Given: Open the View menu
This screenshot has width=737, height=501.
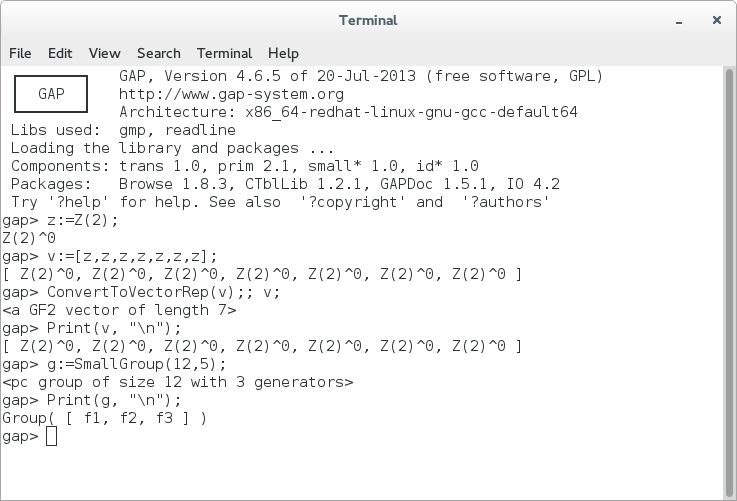Looking at the screenshot, I should click(105, 53).
